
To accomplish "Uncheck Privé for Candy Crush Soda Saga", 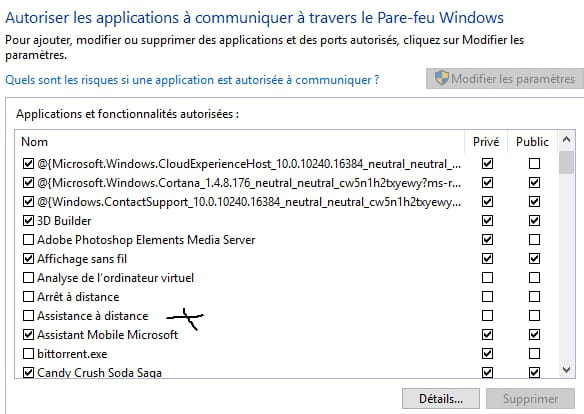I will pyautogui.click(x=487, y=372).
